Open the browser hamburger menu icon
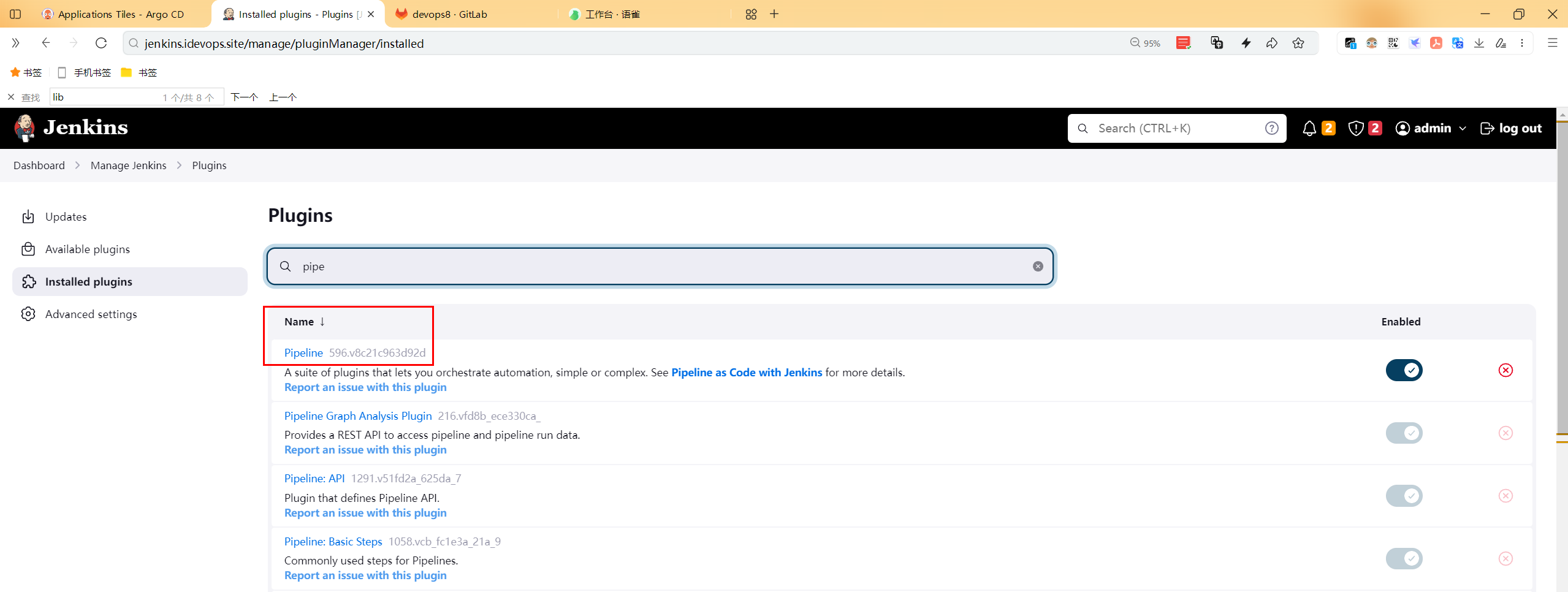 1552,43
